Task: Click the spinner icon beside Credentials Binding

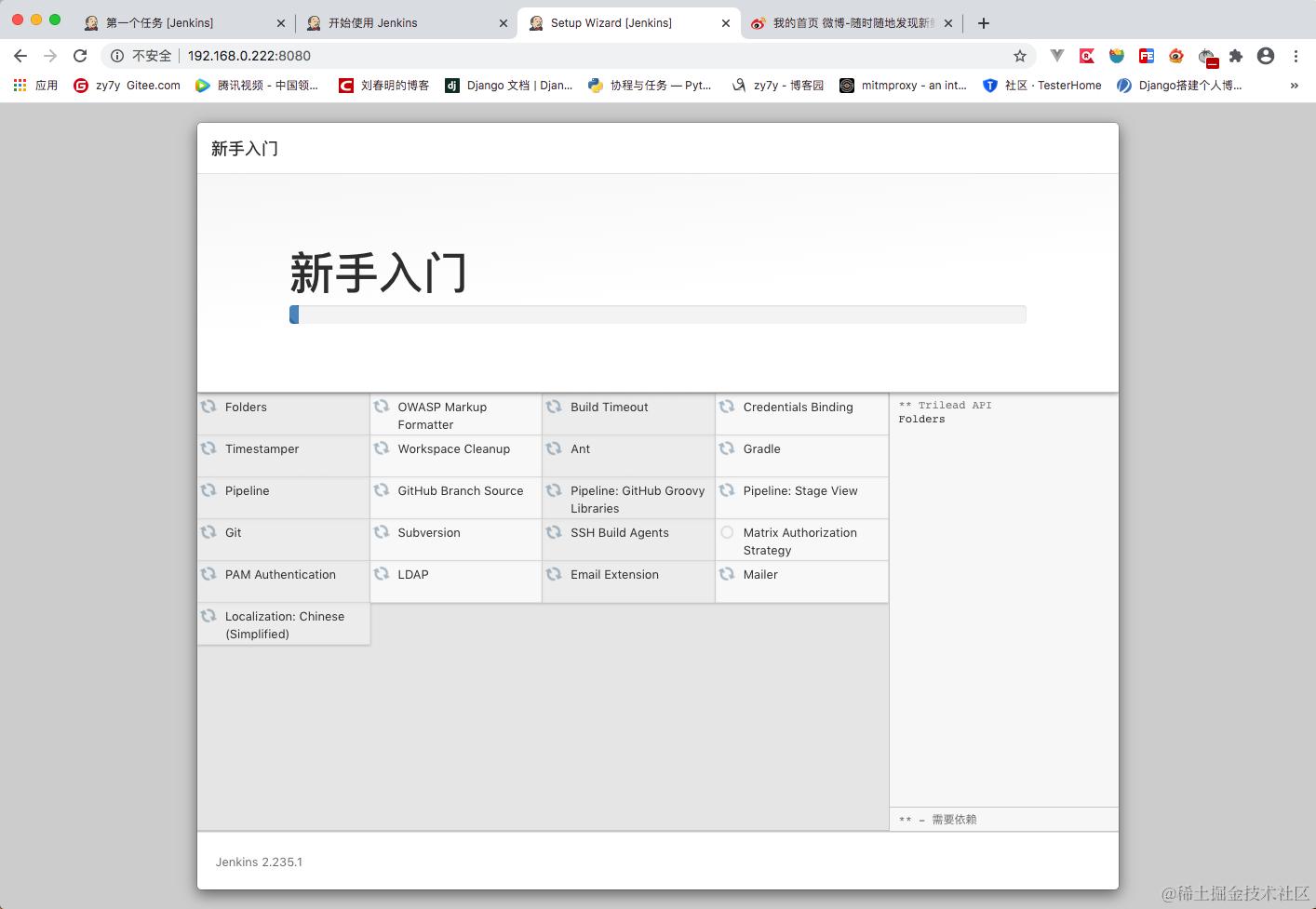Action: pyautogui.click(x=727, y=407)
